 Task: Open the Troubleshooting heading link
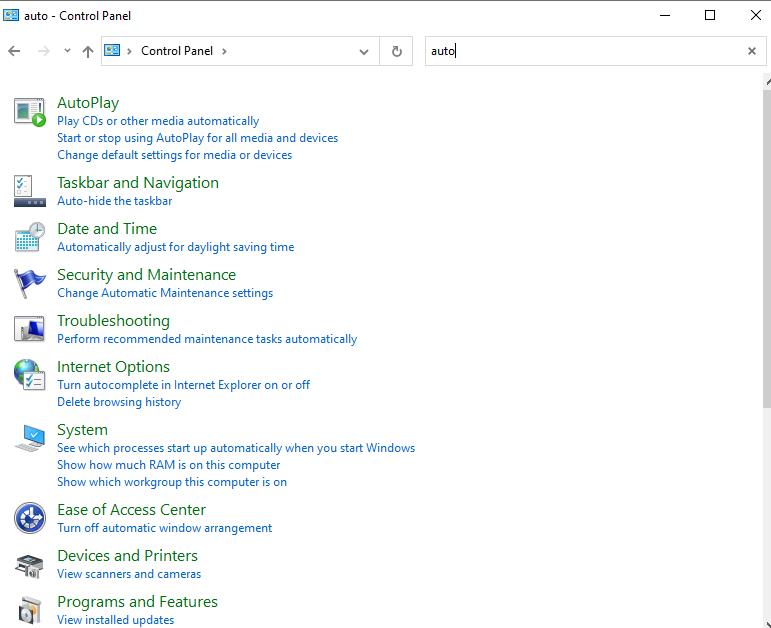point(114,321)
